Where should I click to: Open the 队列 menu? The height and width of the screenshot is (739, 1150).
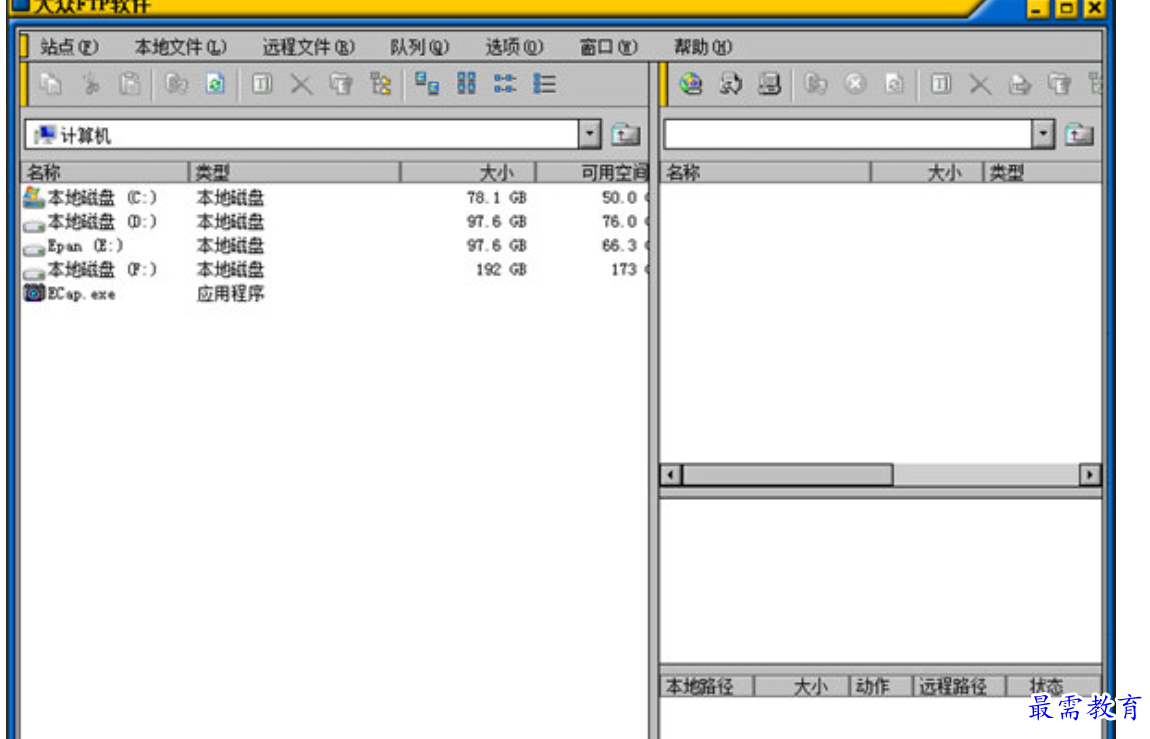tap(419, 47)
